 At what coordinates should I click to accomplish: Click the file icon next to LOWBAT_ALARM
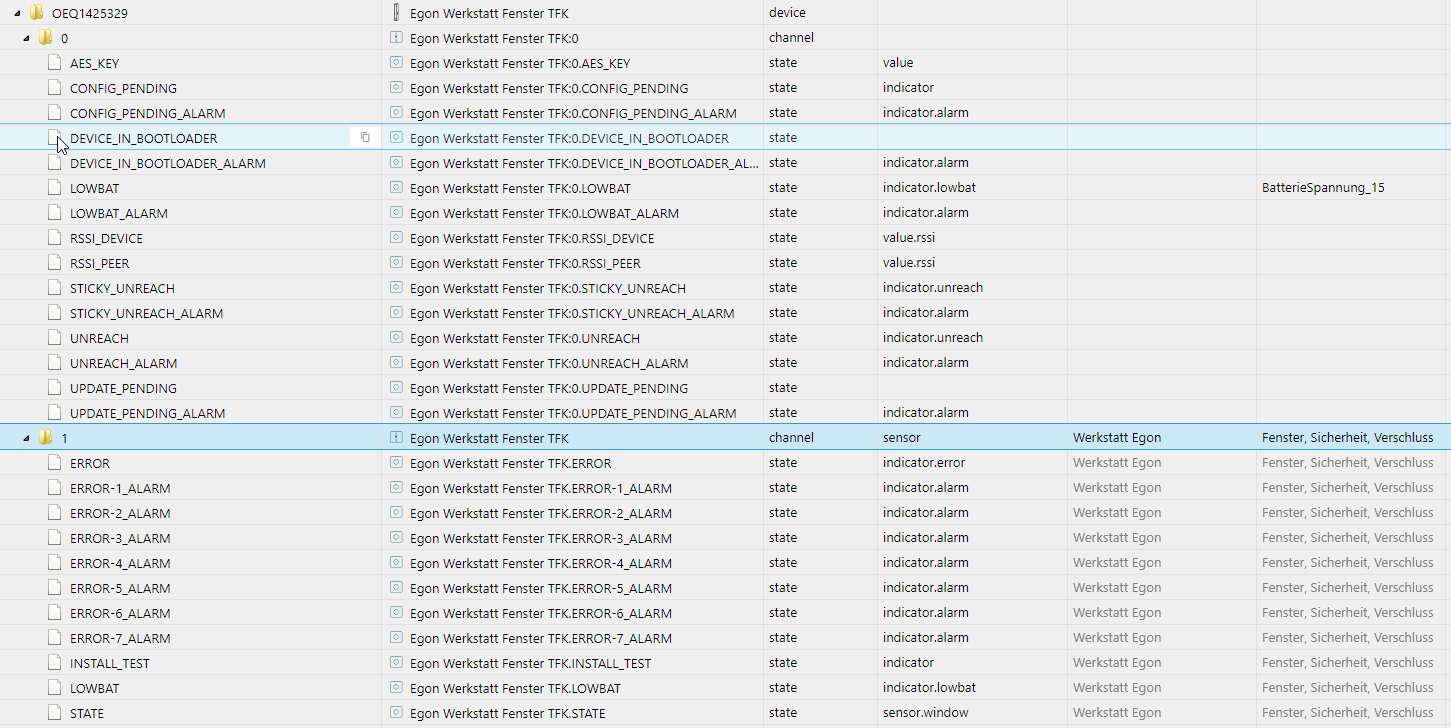point(55,213)
